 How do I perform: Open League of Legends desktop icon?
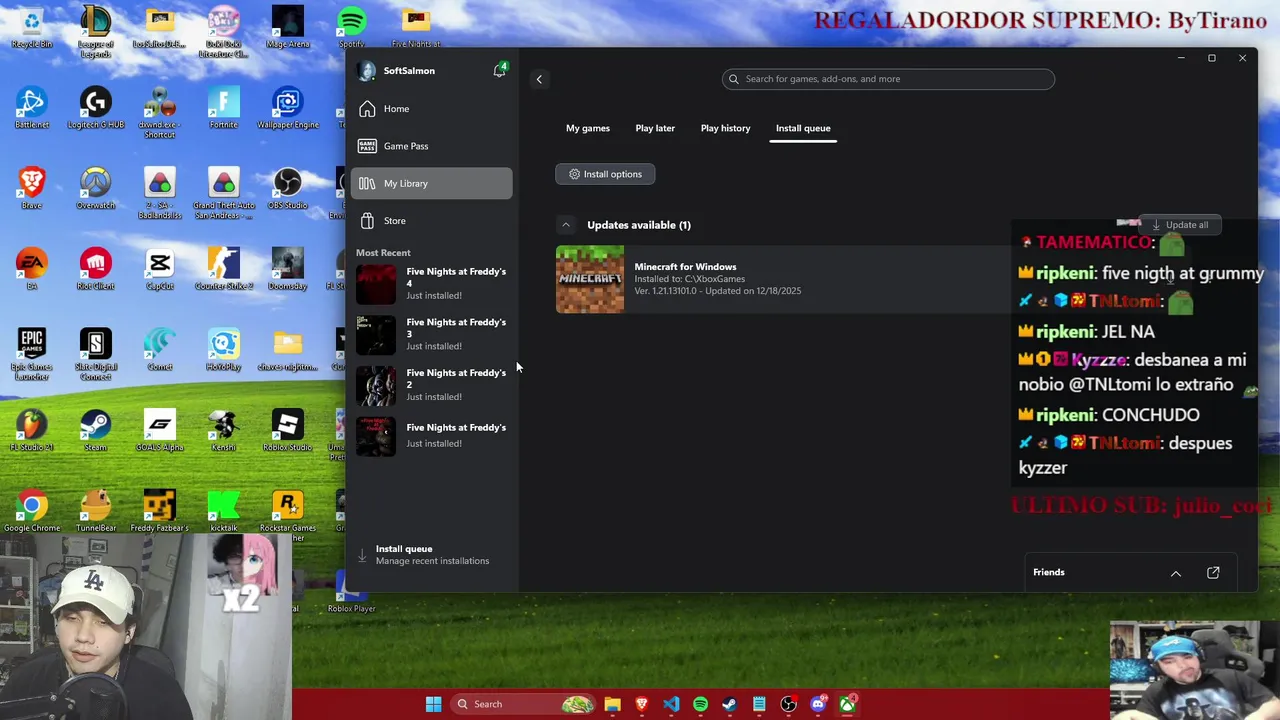pos(96,31)
